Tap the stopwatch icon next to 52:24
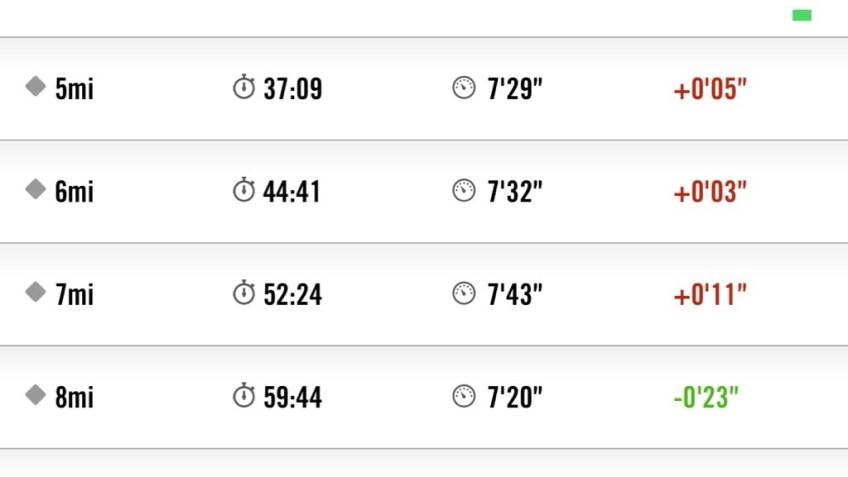848x477 pixels. (244, 293)
